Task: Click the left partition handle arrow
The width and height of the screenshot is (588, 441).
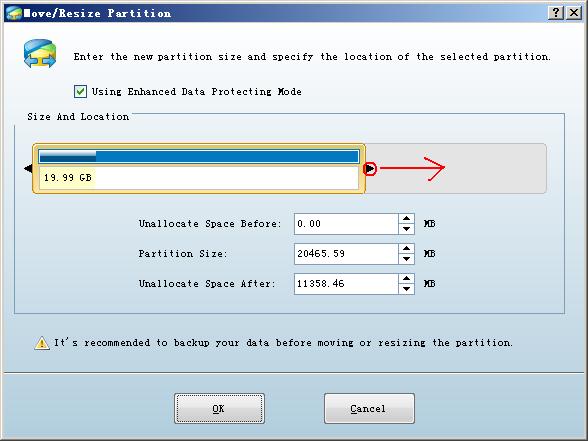Action: [x=28, y=168]
